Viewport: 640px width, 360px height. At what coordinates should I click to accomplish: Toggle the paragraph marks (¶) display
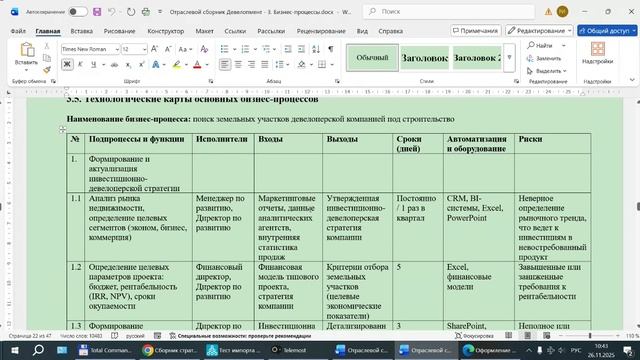(x=331, y=49)
